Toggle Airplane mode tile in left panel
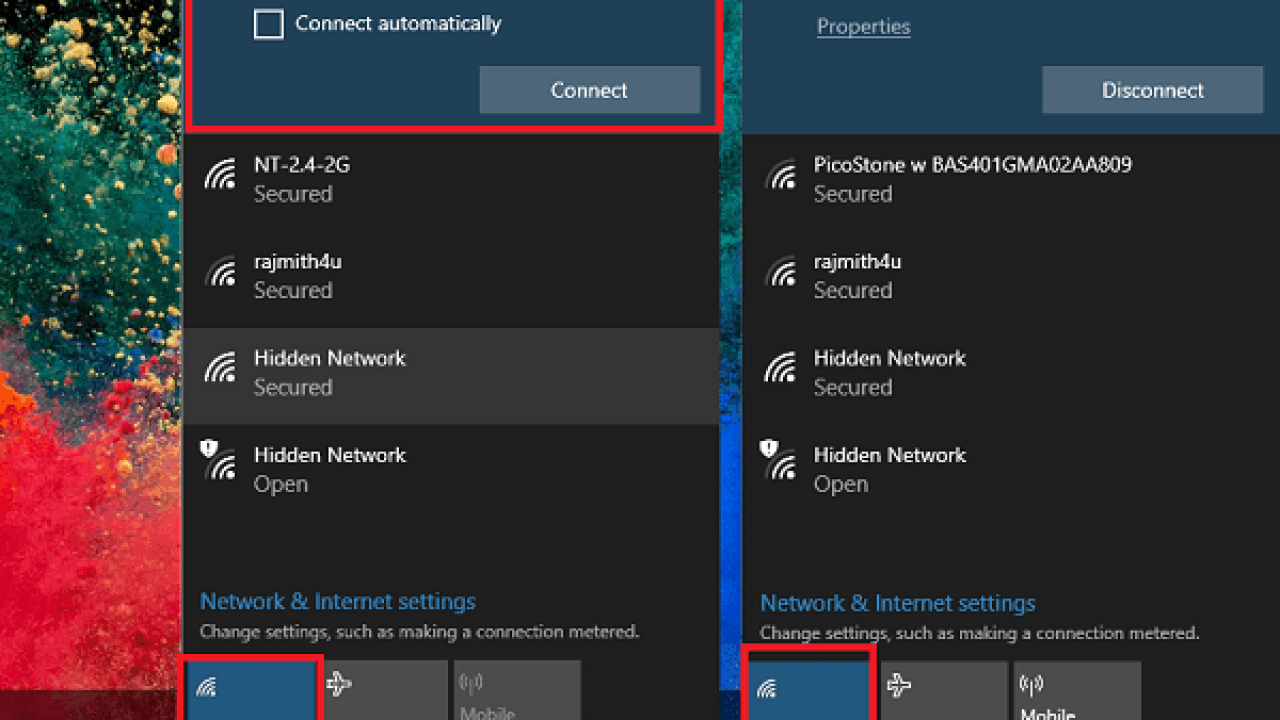The width and height of the screenshot is (1280, 720). click(x=385, y=690)
